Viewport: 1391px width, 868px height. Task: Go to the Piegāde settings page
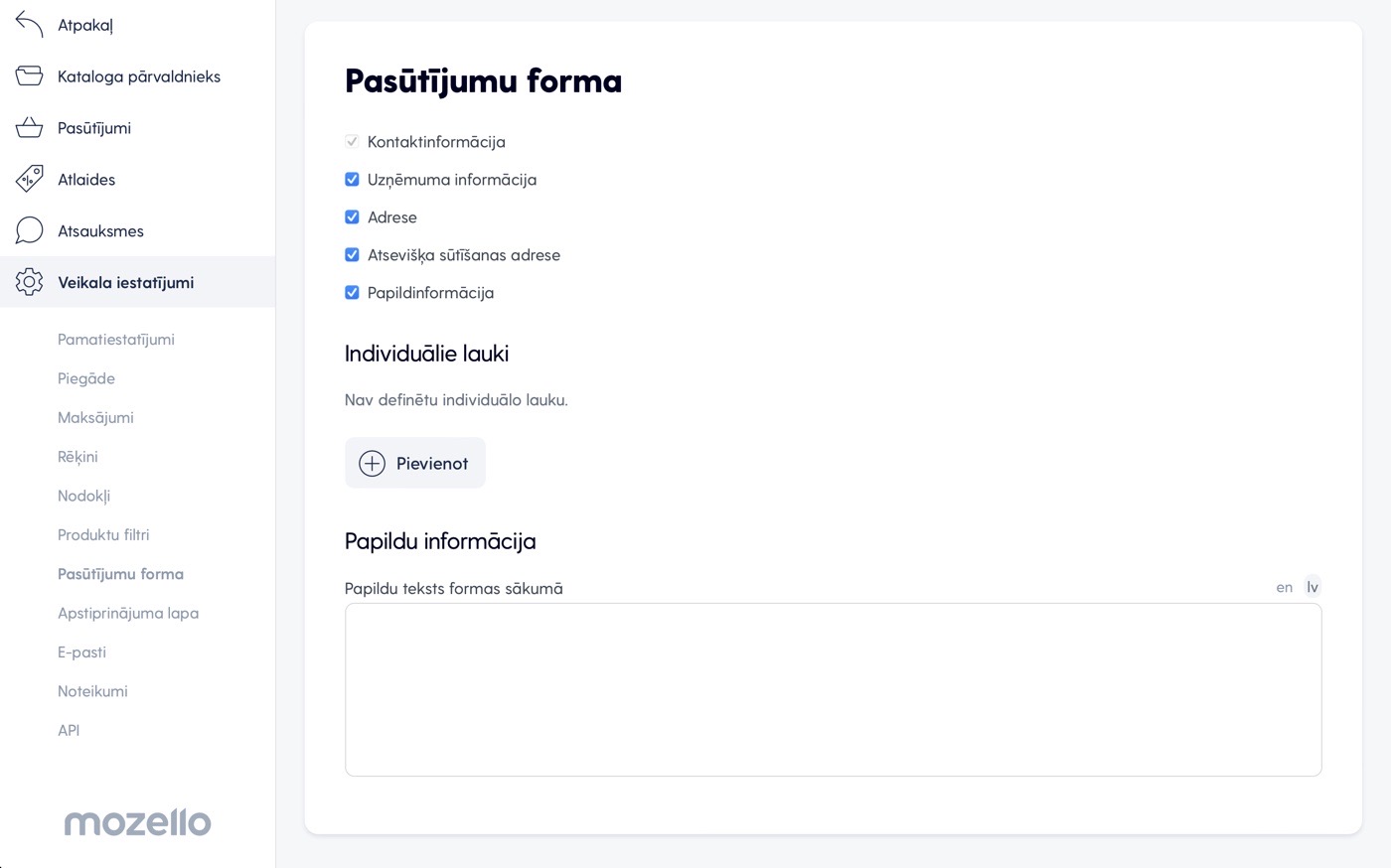tap(86, 378)
